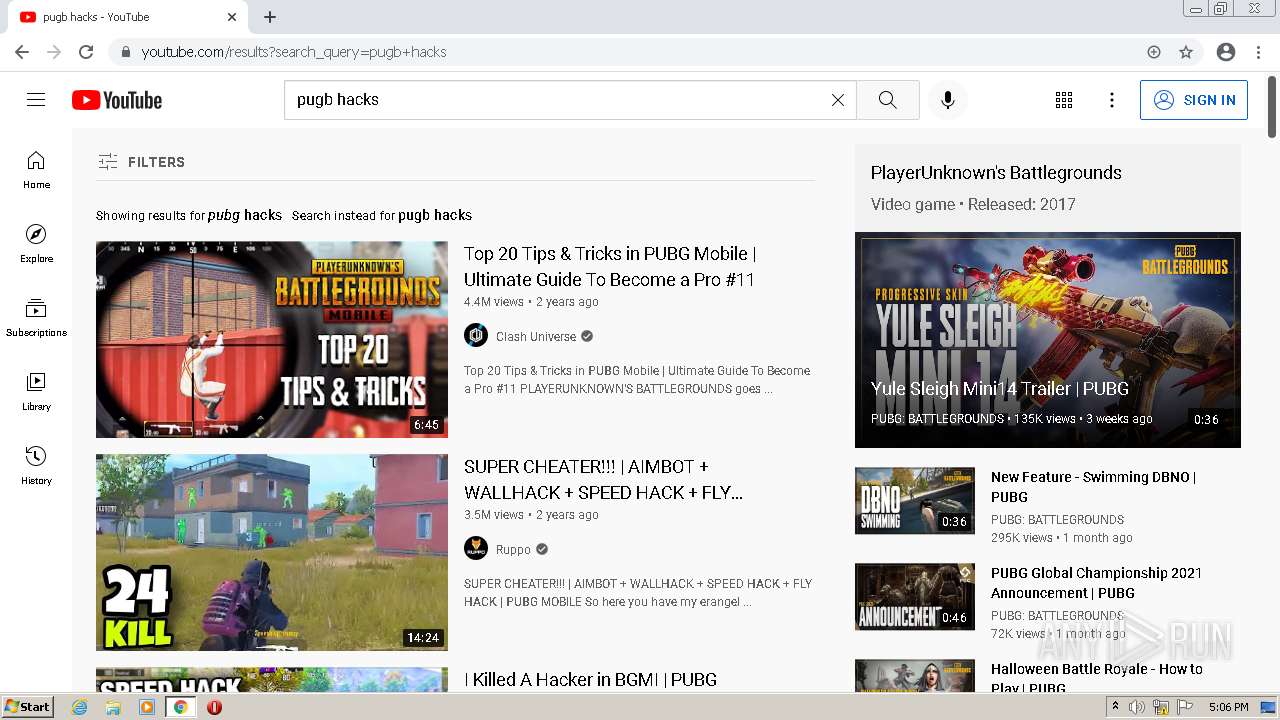Screen dimensions: 1280x720
Task: Open Subscriptions in sidebar
Action: [36, 318]
